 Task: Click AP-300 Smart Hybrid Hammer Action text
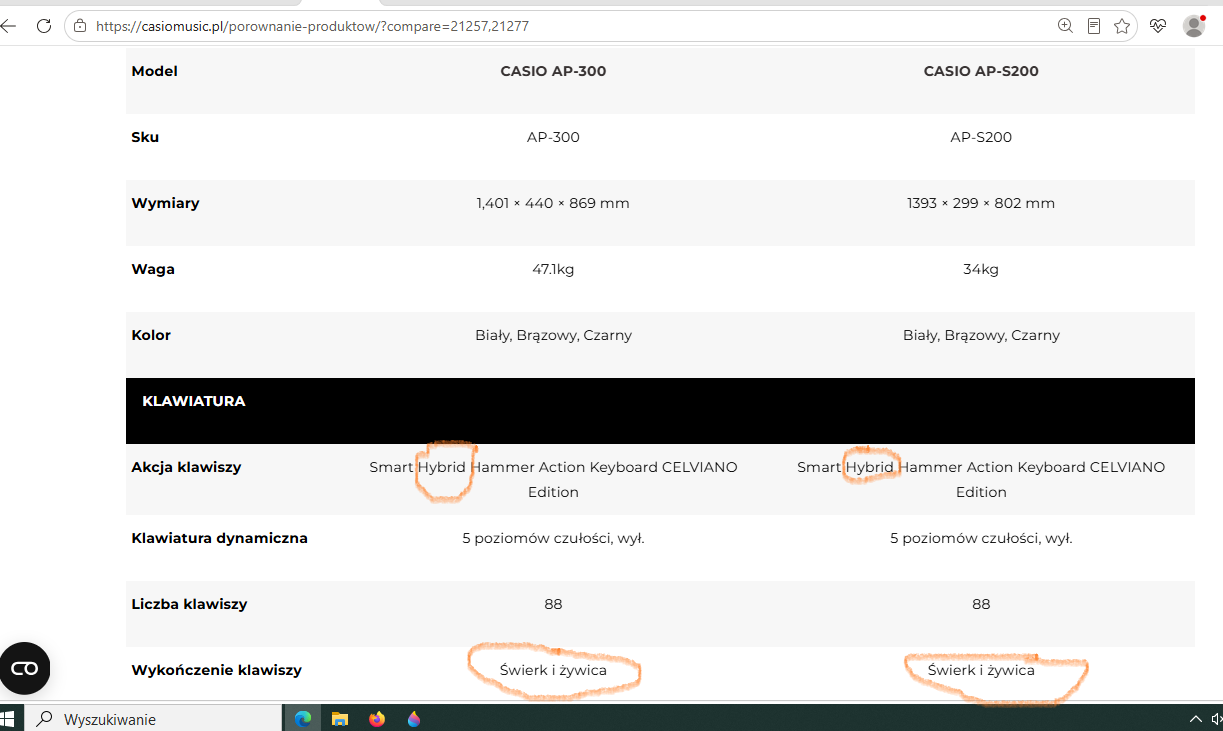553,479
